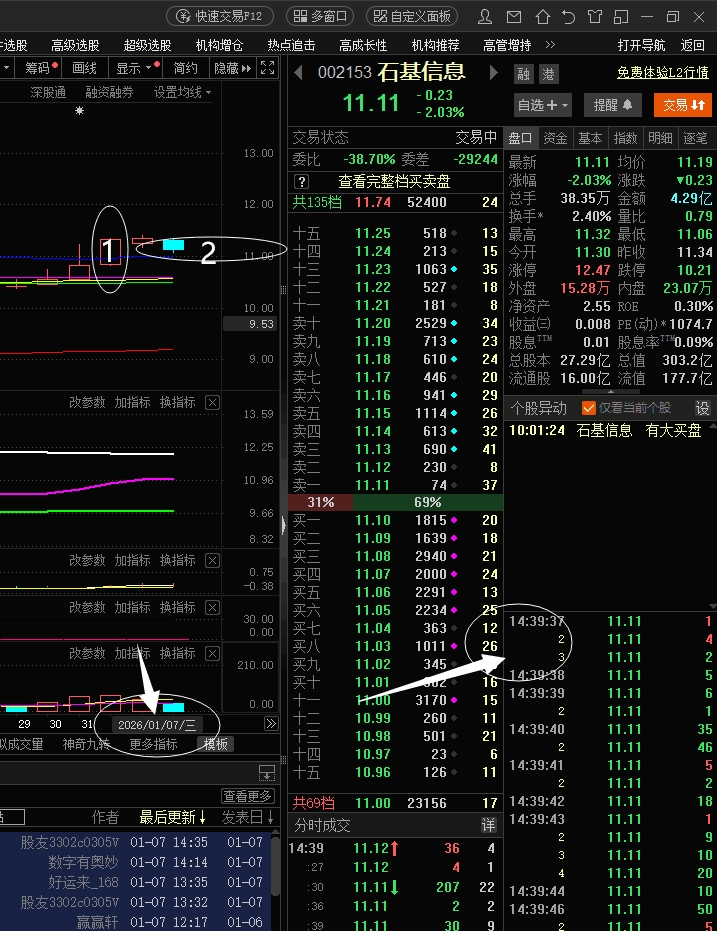Open the skin shirt icon
This screenshot has width=717, height=931.
point(595,17)
